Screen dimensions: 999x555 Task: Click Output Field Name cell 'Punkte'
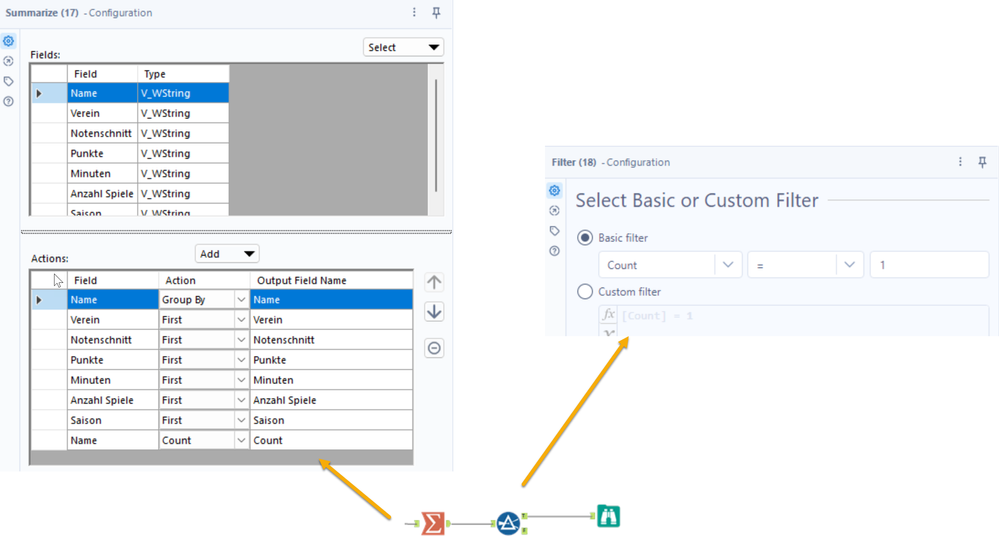[x=331, y=360]
